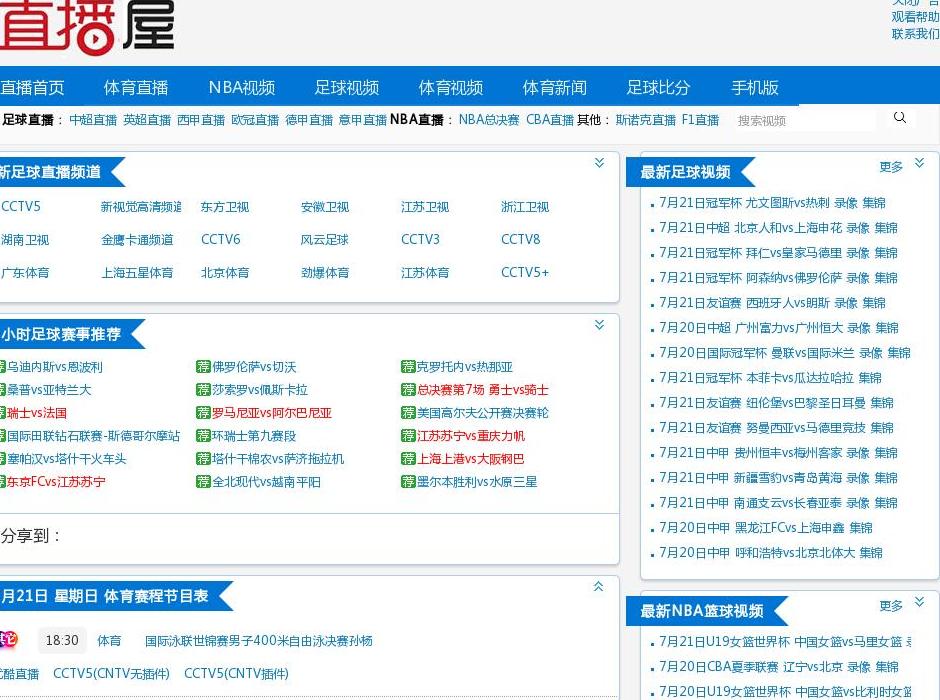Open 体育新闻 nav tab

coord(555,88)
